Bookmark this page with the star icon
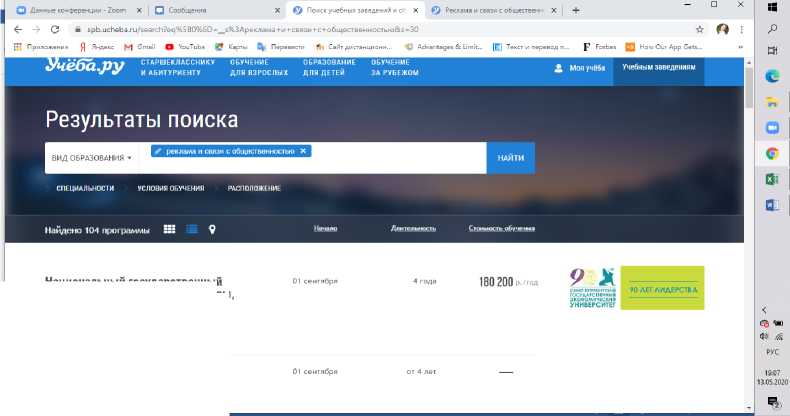Screen dimensions: 790x416 tap(699, 30)
